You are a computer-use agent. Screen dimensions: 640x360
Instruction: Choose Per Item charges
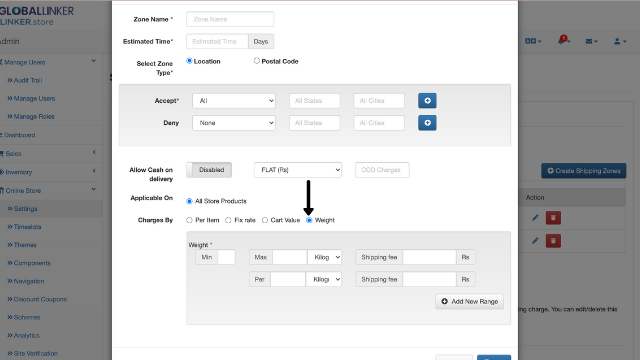tap(189, 220)
